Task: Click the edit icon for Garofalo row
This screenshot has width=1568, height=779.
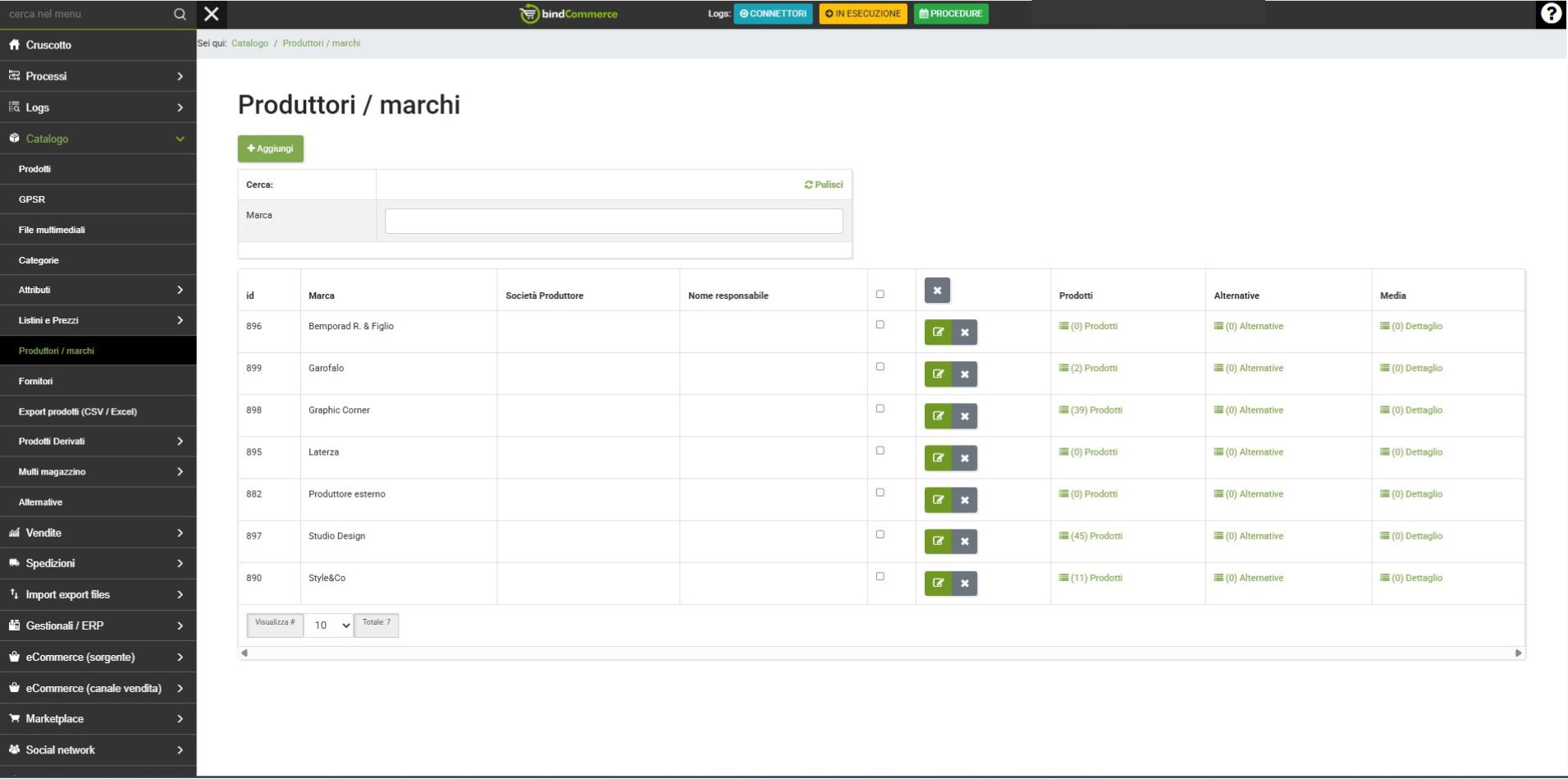Action: point(938,374)
